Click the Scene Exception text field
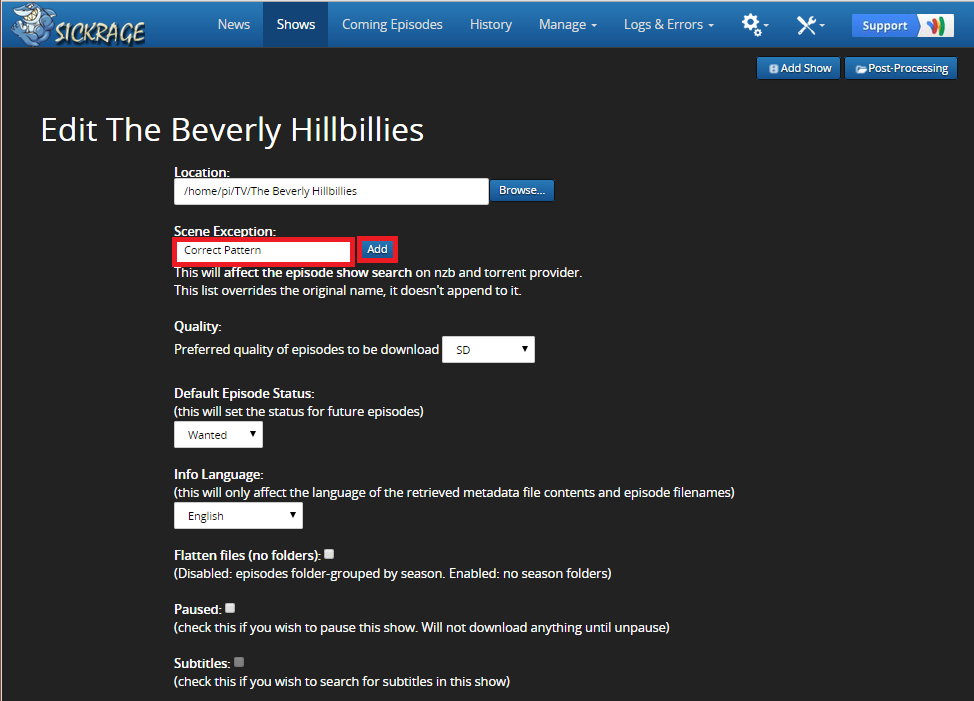974x701 pixels. pyautogui.click(x=263, y=250)
